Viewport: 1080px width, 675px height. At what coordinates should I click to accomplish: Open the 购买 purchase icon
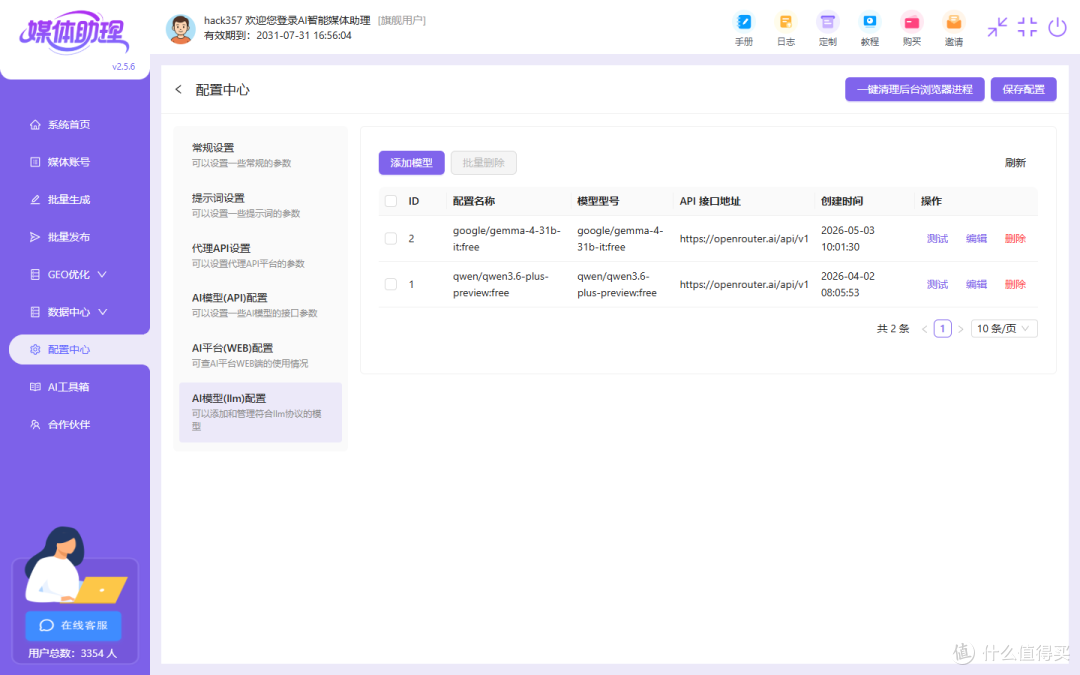912,30
